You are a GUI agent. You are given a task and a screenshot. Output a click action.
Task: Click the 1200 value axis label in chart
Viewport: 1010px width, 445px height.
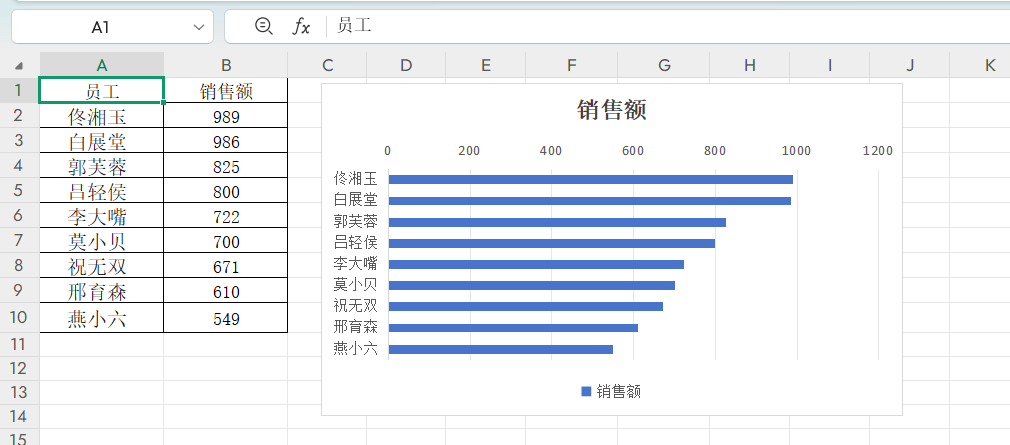tap(877, 150)
